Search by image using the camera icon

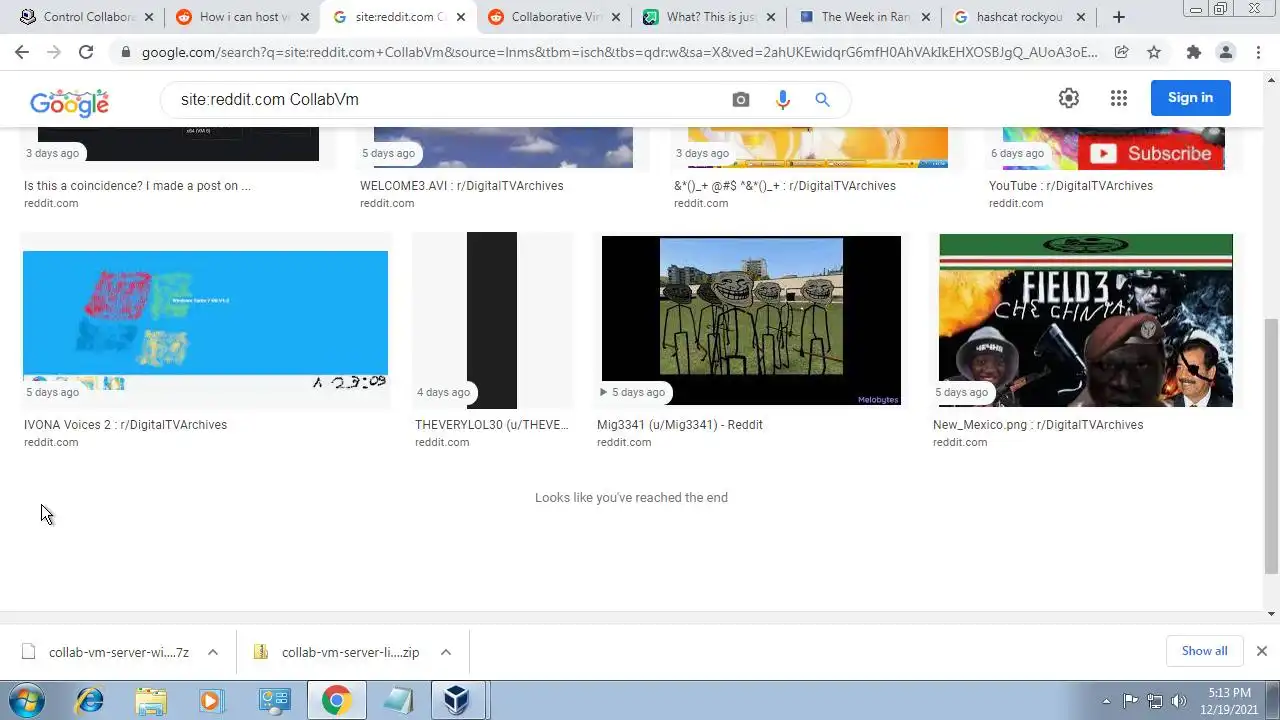coord(741,100)
